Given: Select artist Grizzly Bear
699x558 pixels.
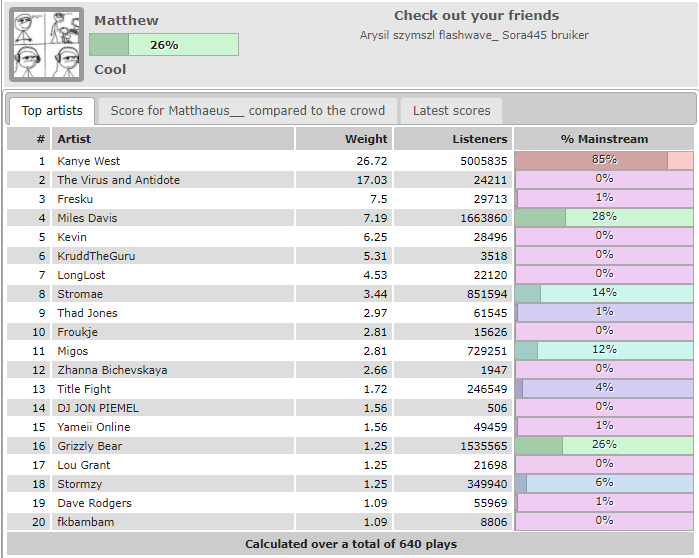Looking at the screenshot, I should click(x=89, y=446).
